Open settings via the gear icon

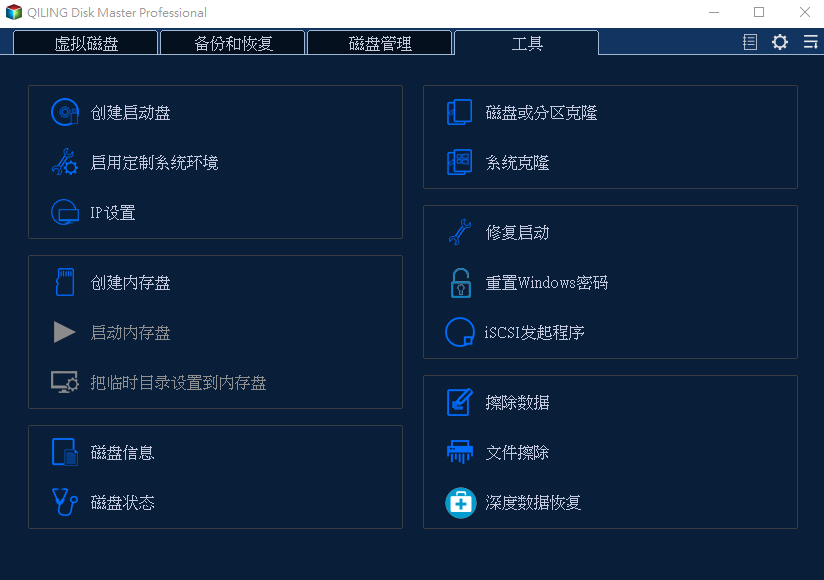780,42
